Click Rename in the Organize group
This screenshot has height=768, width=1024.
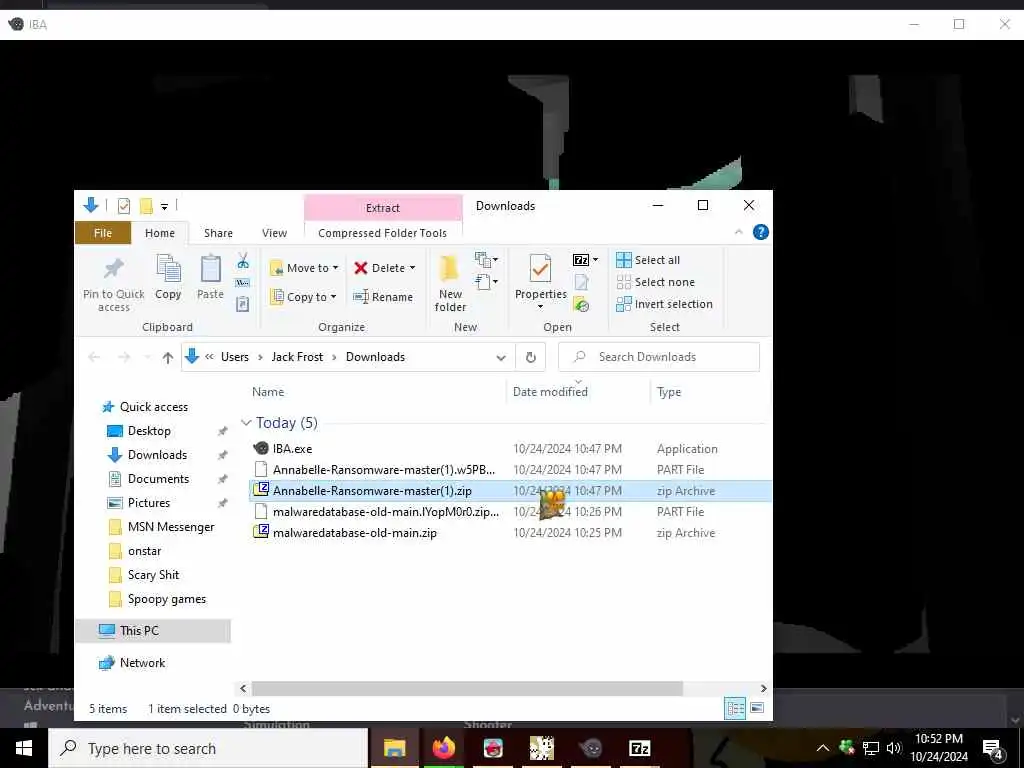pyautogui.click(x=383, y=297)
